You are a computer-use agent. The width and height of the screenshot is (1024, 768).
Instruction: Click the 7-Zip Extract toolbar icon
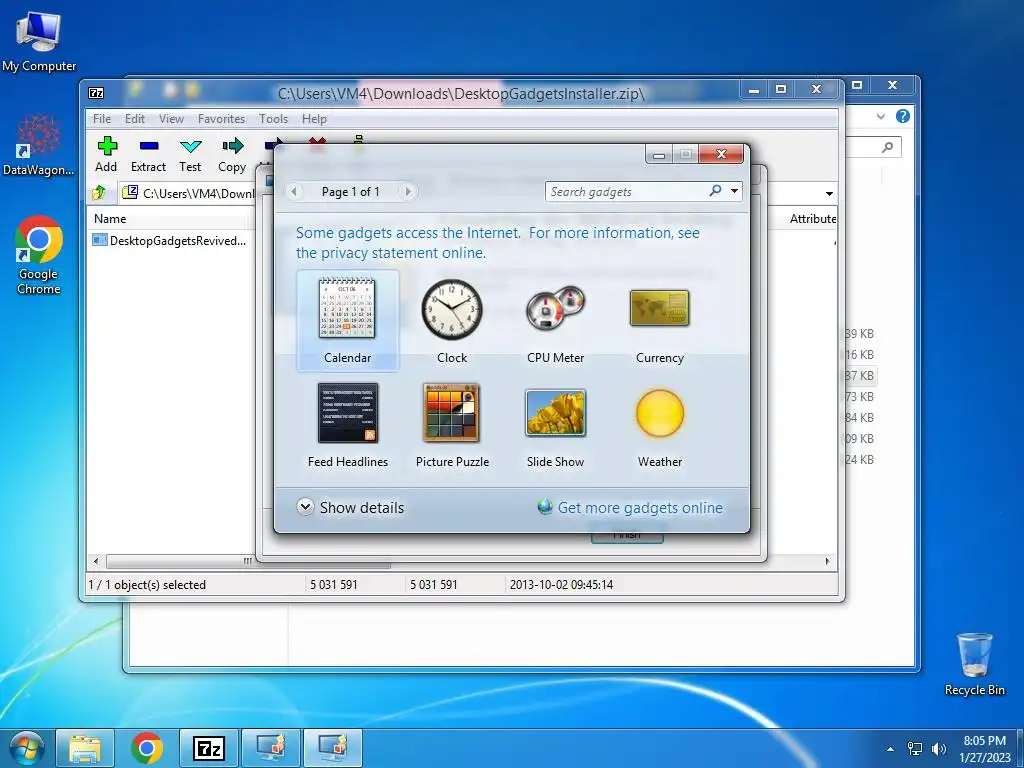pos(148,155)
